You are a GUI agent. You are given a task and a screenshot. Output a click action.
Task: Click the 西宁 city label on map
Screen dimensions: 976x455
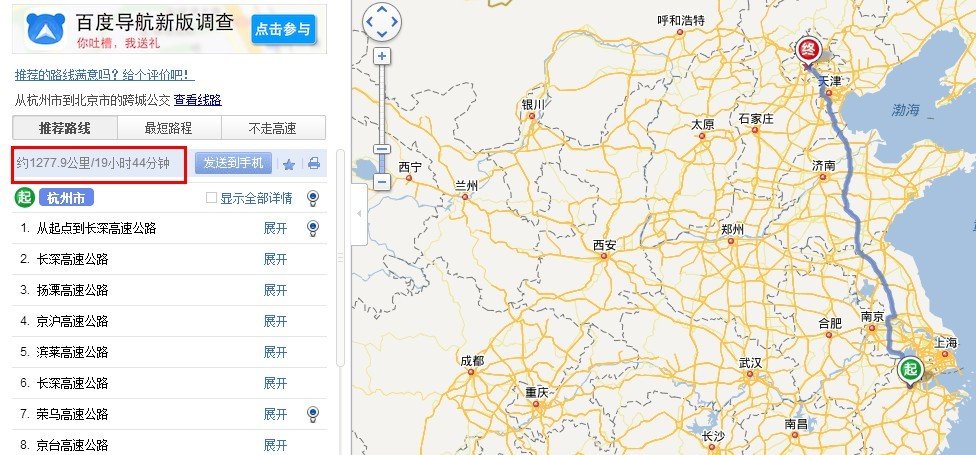tap(410, 166)
